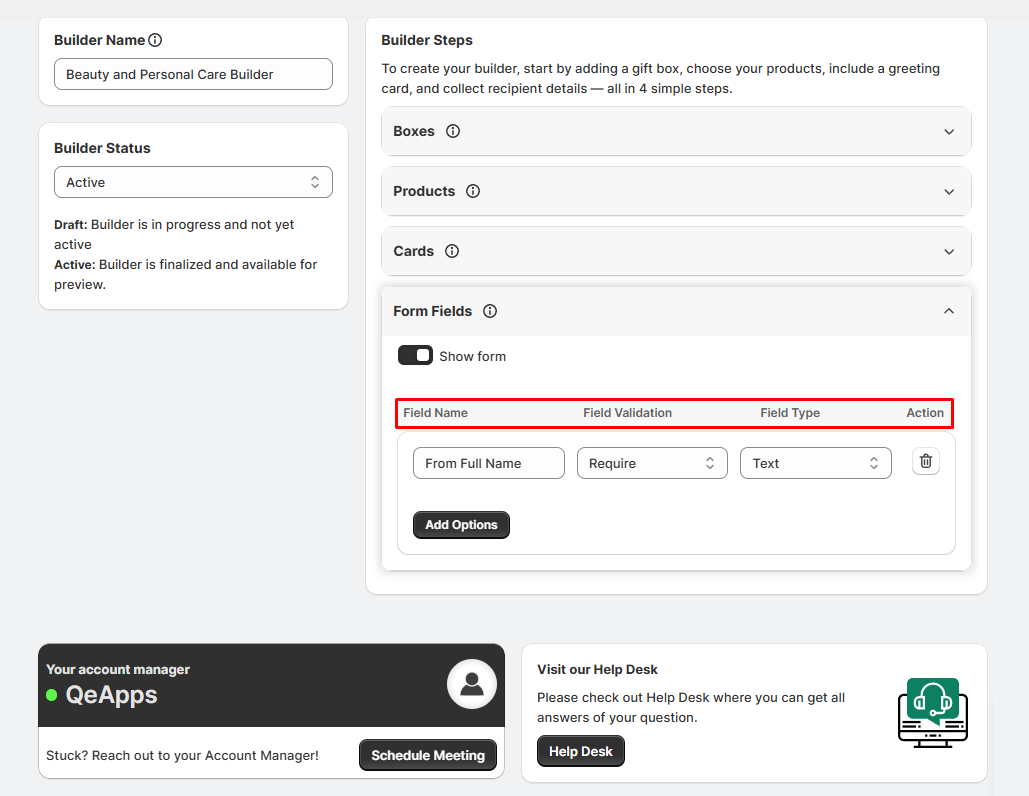The image size is (1029, 796).
Task: Click the help desk headset illustration
Action: pos(932,712)
